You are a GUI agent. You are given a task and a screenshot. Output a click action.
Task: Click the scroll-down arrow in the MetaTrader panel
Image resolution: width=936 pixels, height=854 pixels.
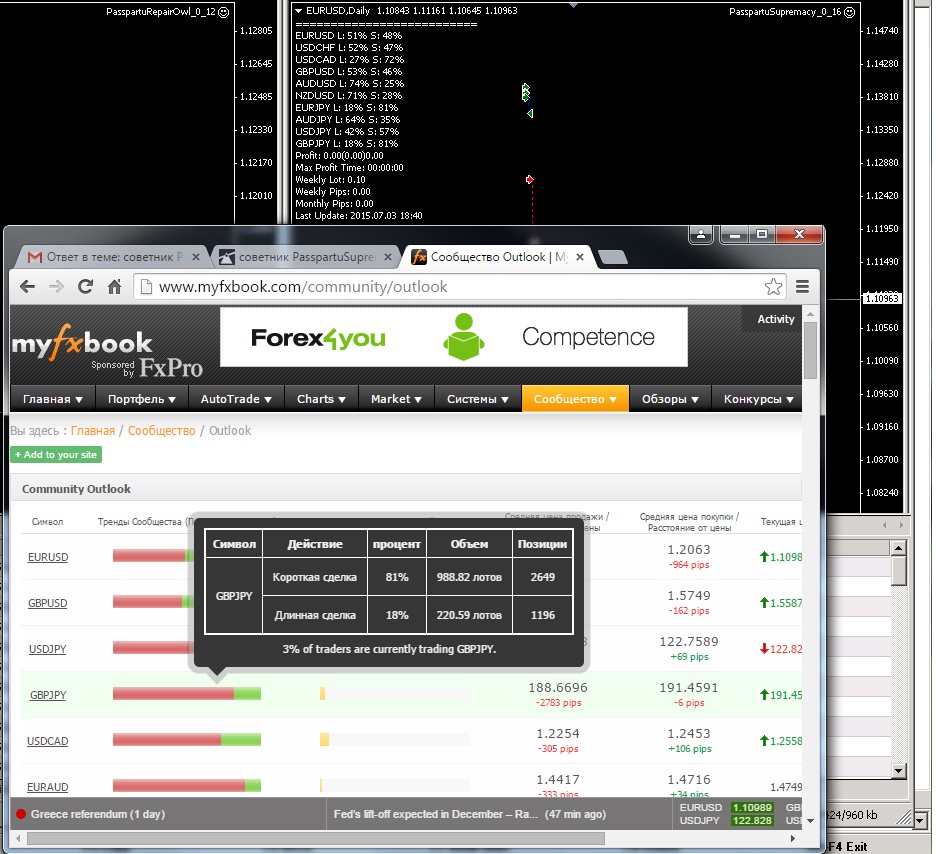point(899,770)
